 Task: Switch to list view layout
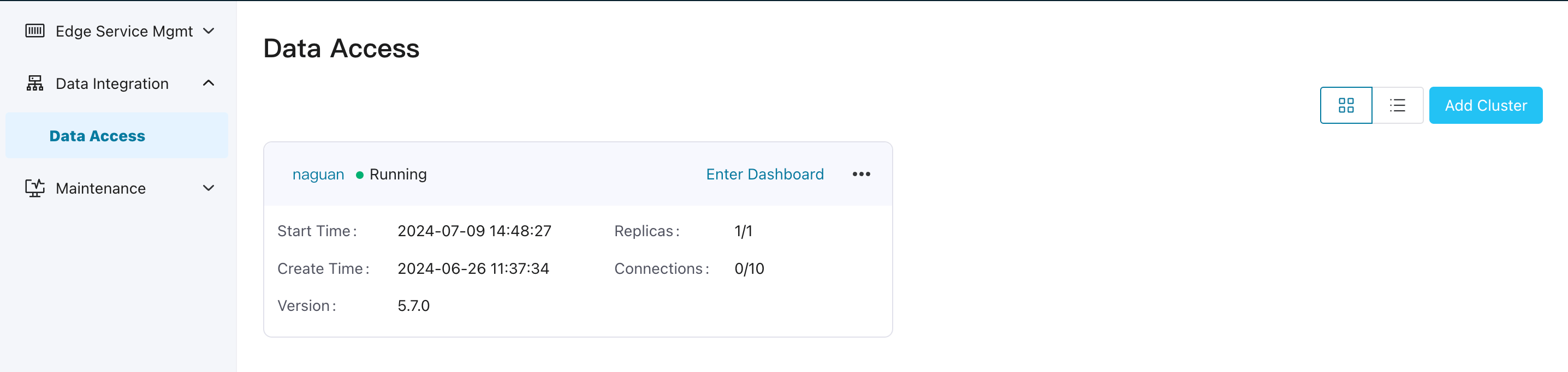[1397, 106]
